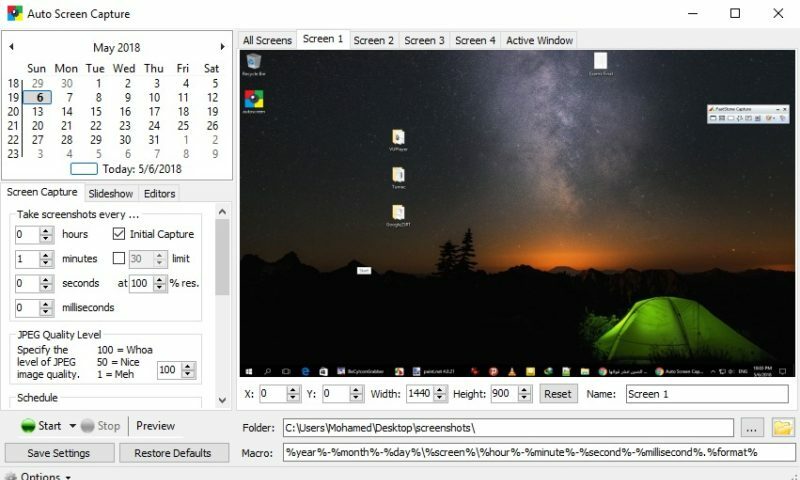Click the May 2018 calendar title
The width and height of the screenshot is (800, 480).
(116, 47)
